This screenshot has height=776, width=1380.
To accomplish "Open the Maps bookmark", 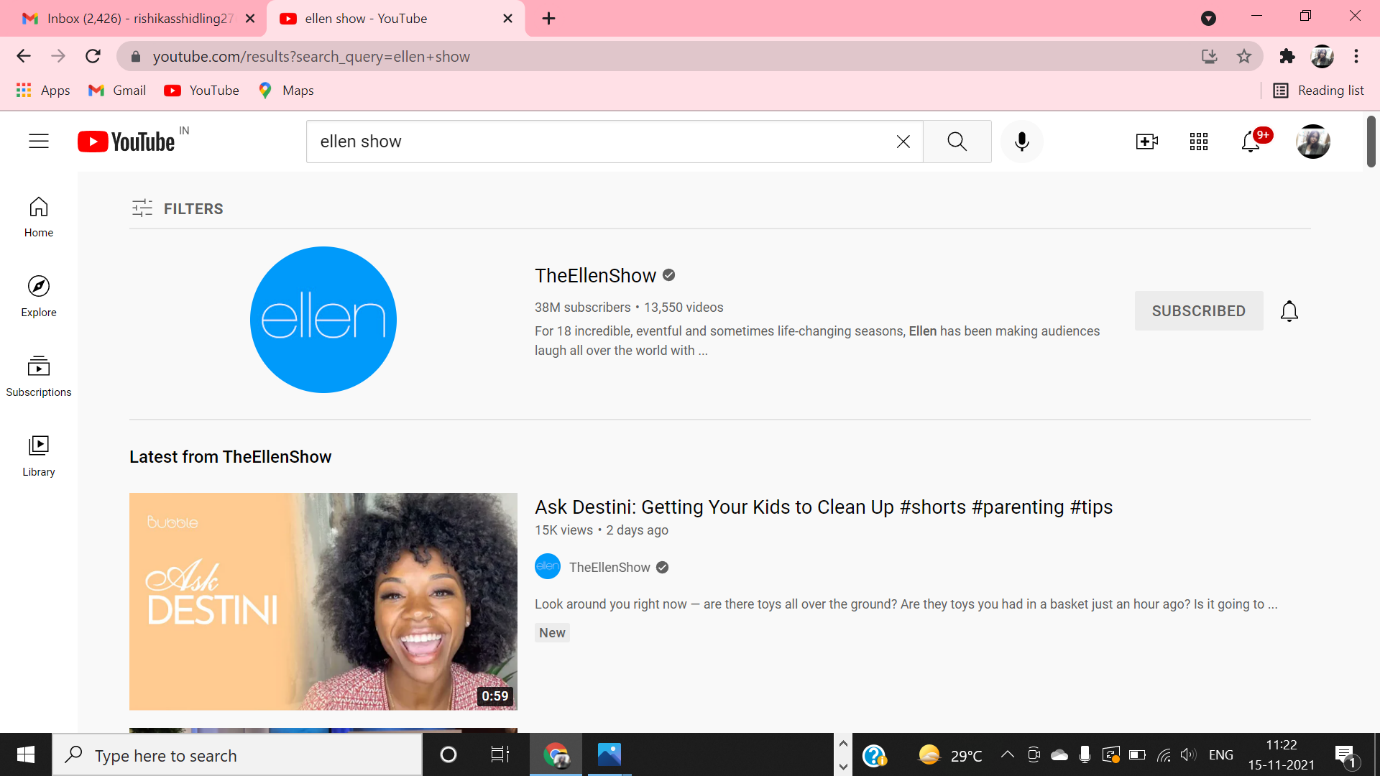I will (286, 90).
